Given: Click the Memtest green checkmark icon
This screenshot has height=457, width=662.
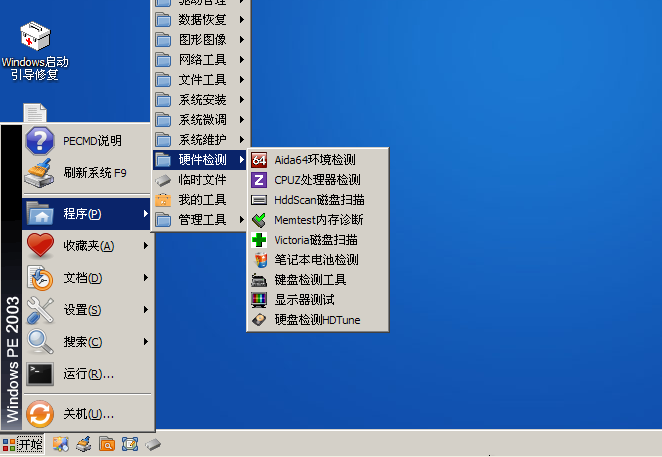Looking at the screenshot, I should coord(259,220).
